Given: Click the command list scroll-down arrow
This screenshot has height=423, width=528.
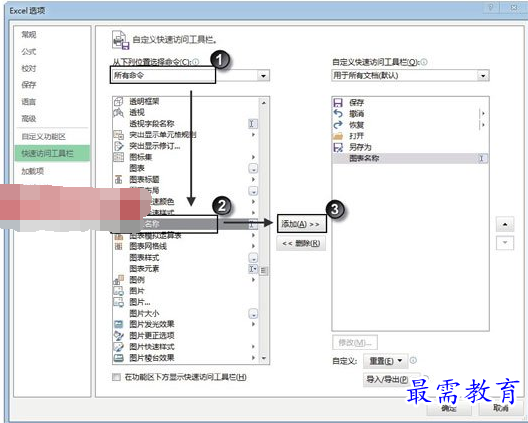Looking at the screenshot, I should click(264, 358).
